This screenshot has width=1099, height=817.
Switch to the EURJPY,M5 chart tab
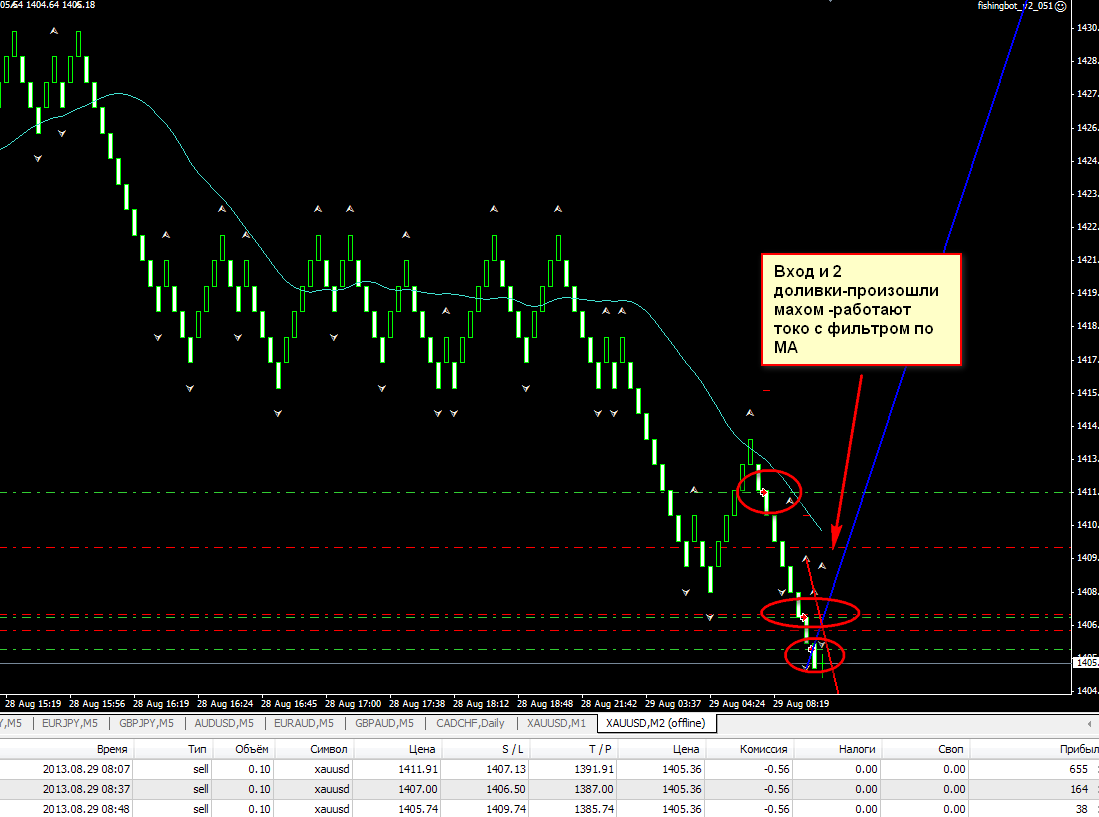pyautogui.click(x=69, y=723)
